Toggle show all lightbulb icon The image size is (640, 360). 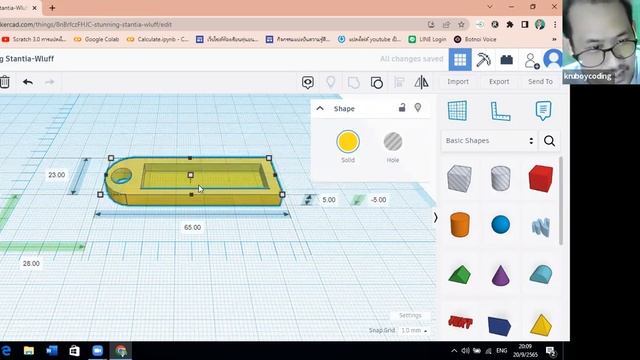[331, 82]
